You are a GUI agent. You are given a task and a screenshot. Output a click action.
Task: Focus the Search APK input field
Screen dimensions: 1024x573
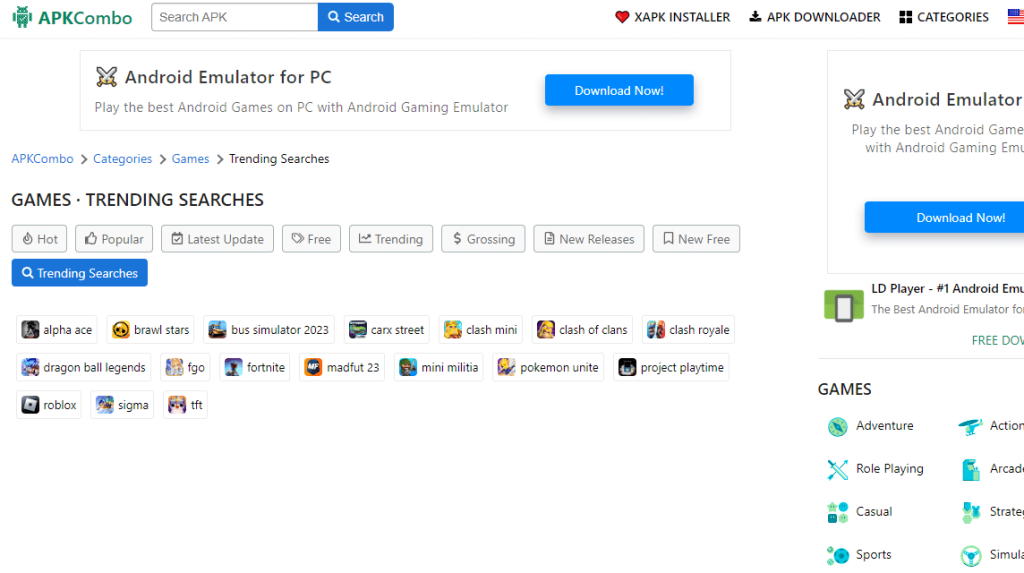(x=235, y=17)
